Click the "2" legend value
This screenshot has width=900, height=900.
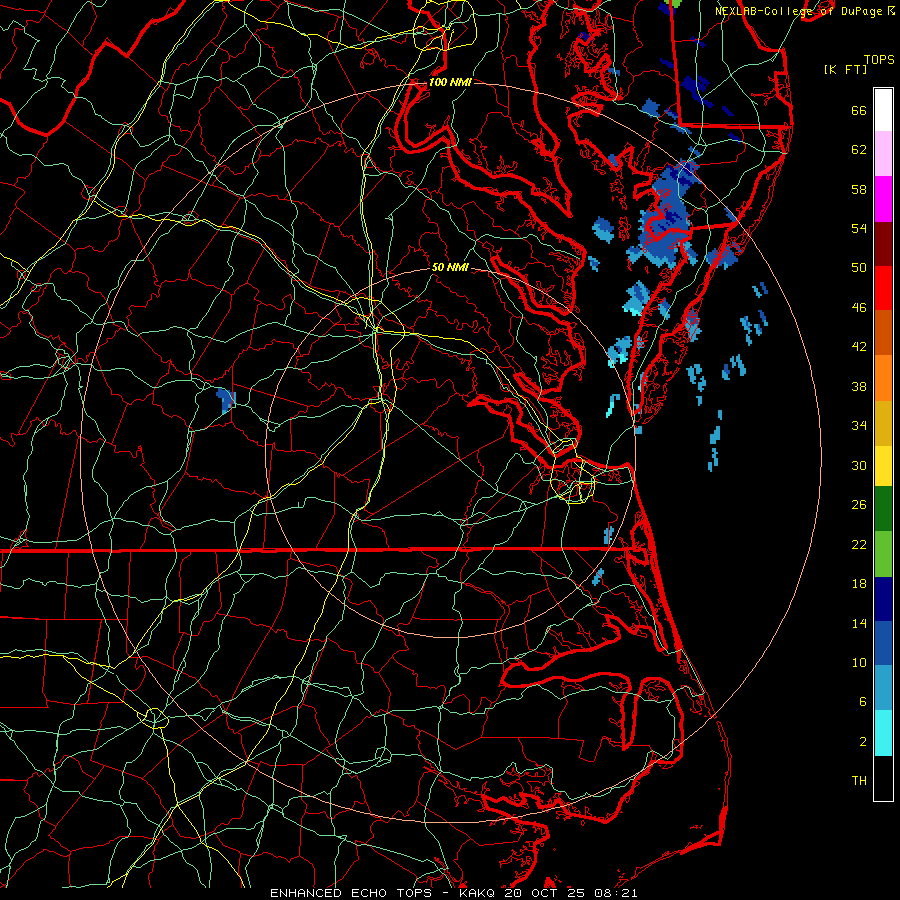pos(863,742)
